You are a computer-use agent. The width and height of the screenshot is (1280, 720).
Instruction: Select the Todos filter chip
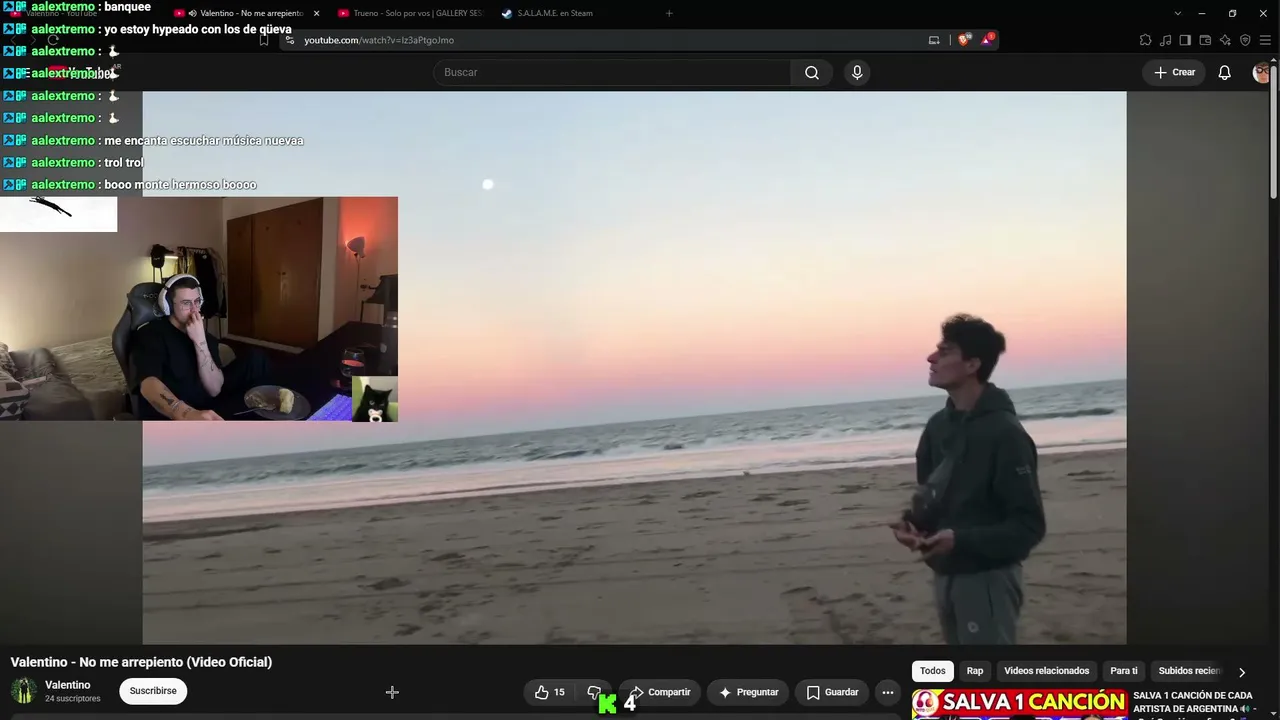click(x=933, y=671)
